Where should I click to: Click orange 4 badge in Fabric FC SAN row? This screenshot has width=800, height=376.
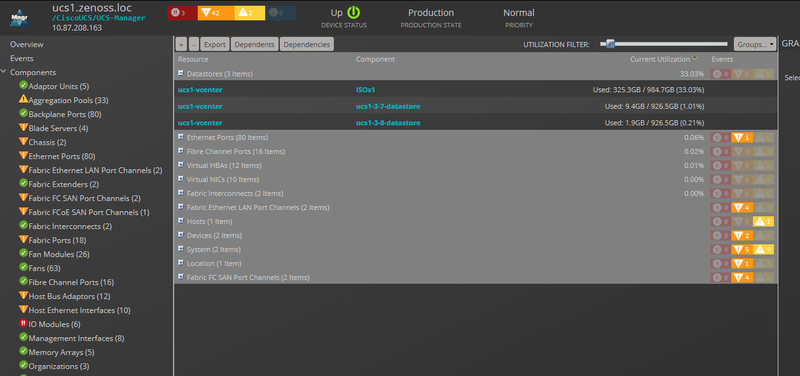742,278
